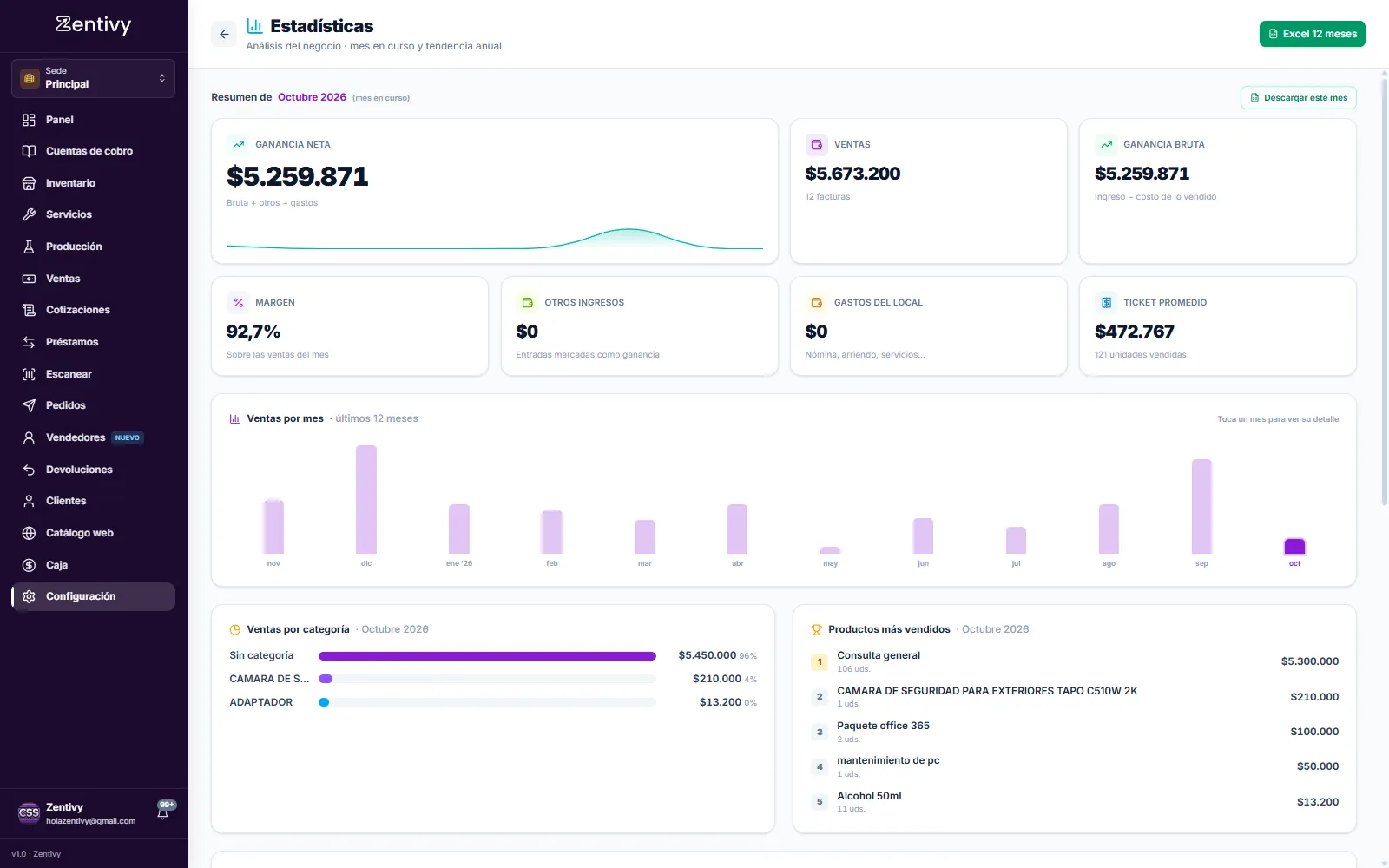This screenshot has height=868, width=1389.
Task: Click the Devoluciones return arrow icon
Action: [x=29, y=470]
